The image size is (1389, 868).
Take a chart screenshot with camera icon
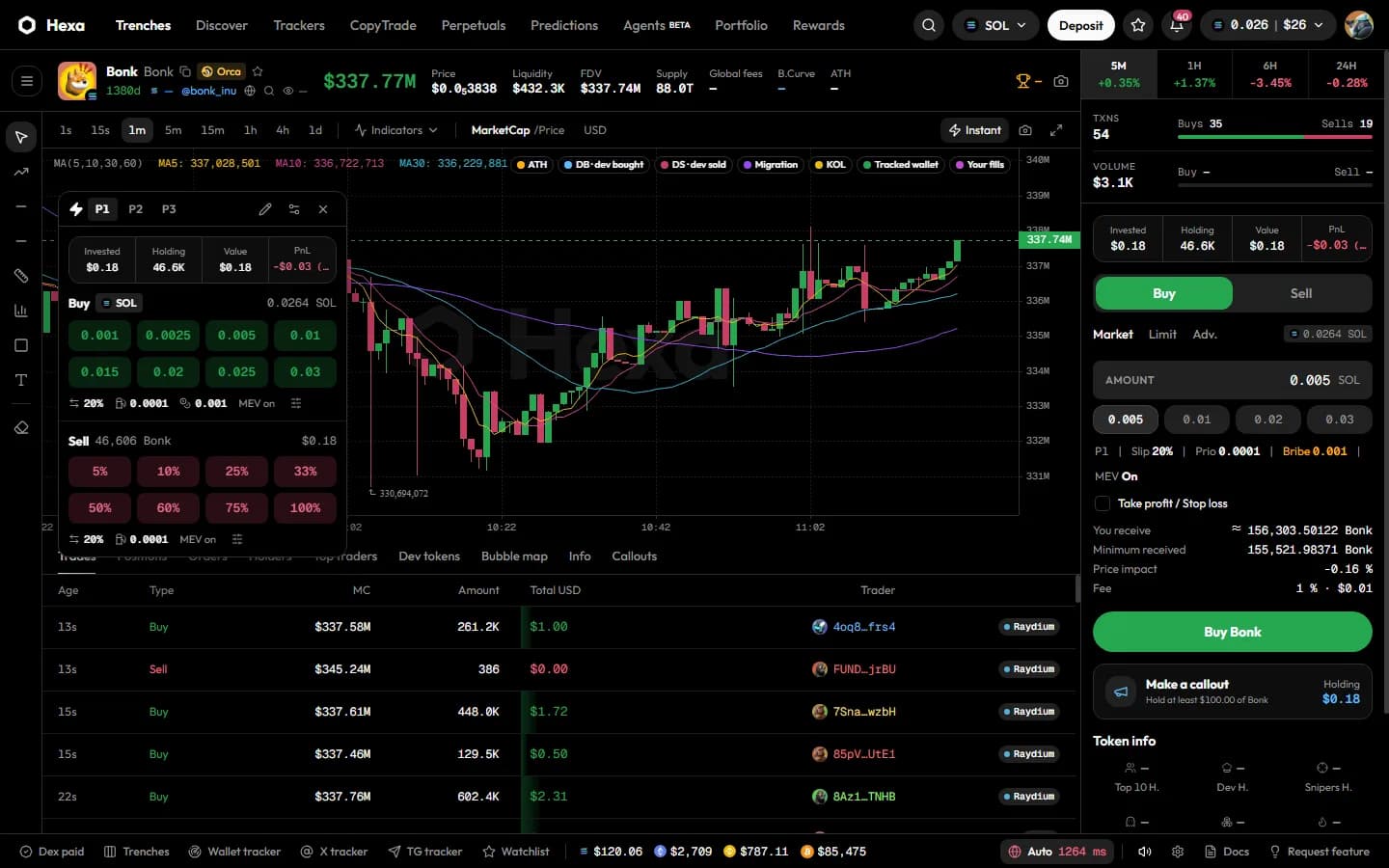(x=1025, y=130)
